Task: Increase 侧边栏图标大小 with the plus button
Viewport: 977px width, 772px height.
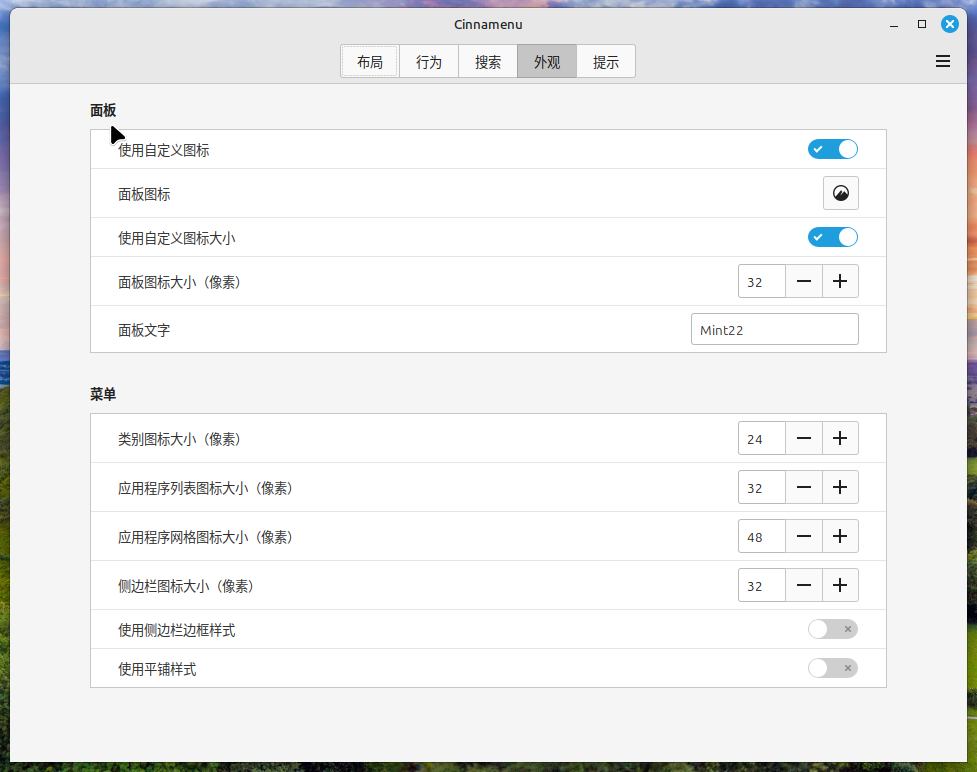Action: [840, 585]
